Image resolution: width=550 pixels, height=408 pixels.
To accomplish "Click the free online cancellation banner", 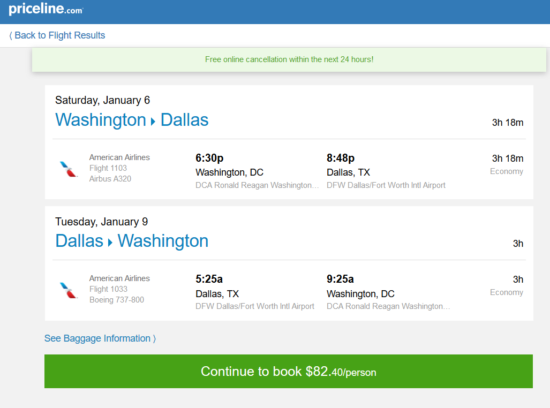I will pos(289,60).
